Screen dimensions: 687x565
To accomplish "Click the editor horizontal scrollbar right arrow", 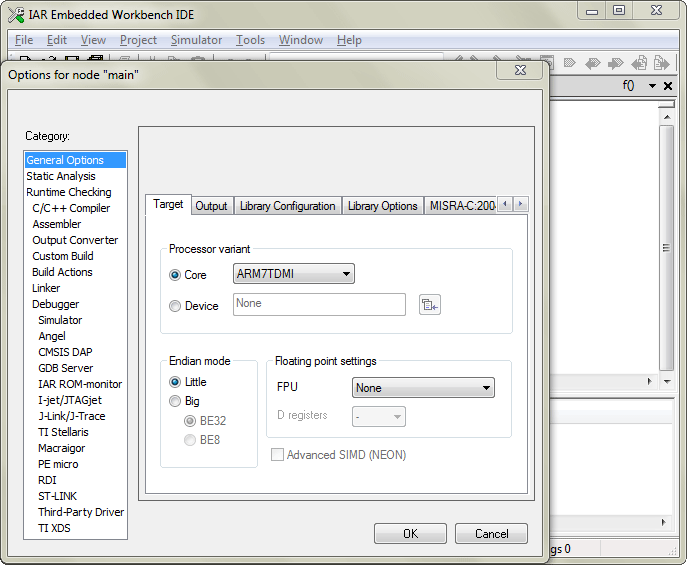I will 649,381.
